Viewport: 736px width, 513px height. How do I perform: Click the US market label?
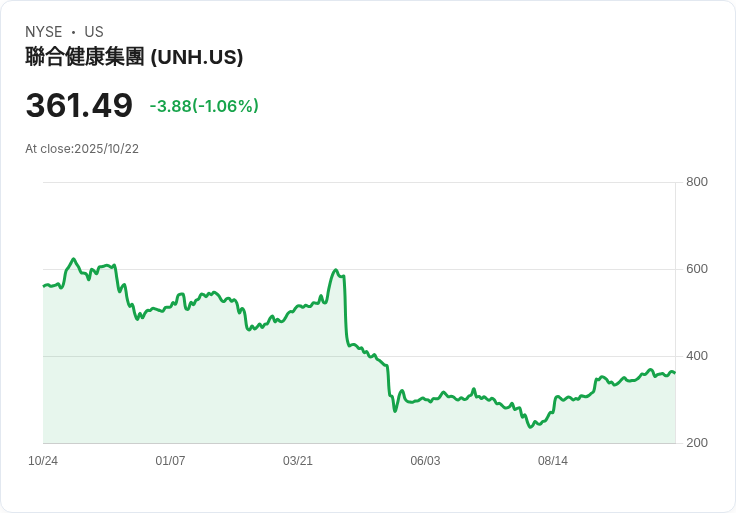pos(94,32)
